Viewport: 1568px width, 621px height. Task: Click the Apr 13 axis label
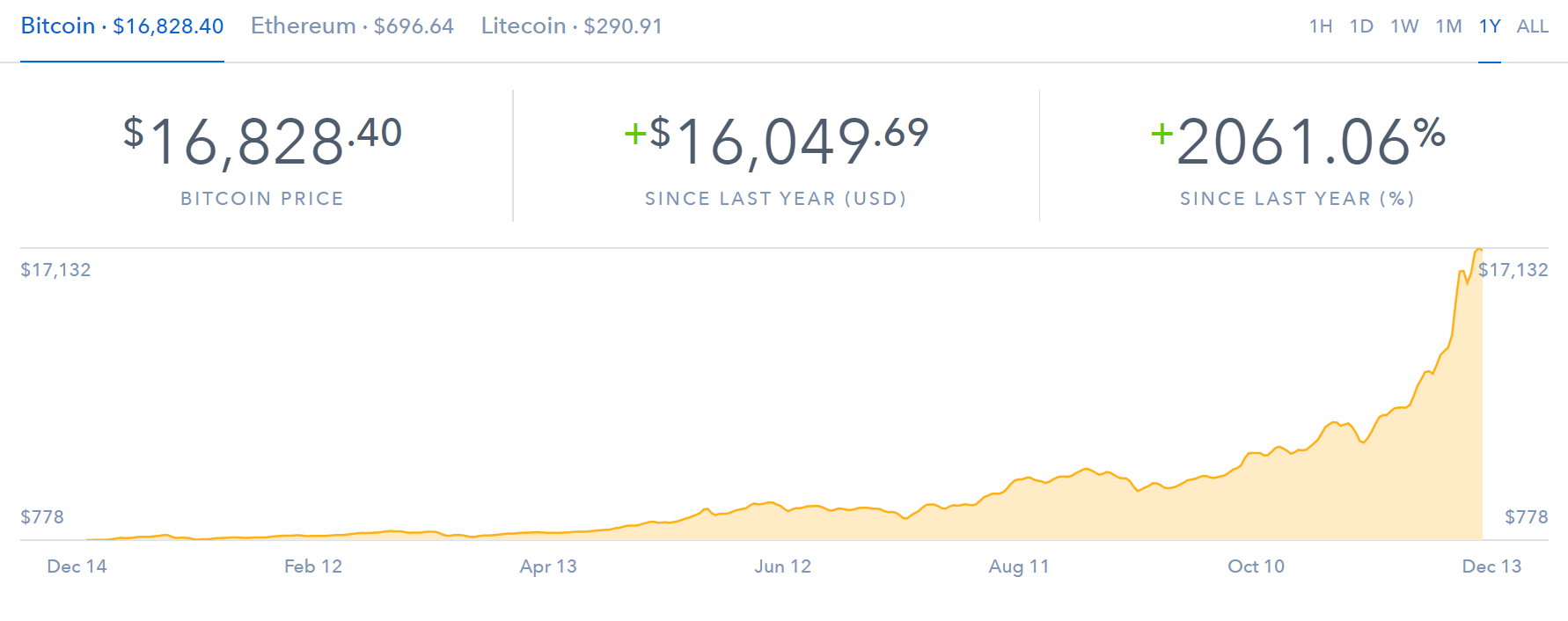tap(548, 566)
